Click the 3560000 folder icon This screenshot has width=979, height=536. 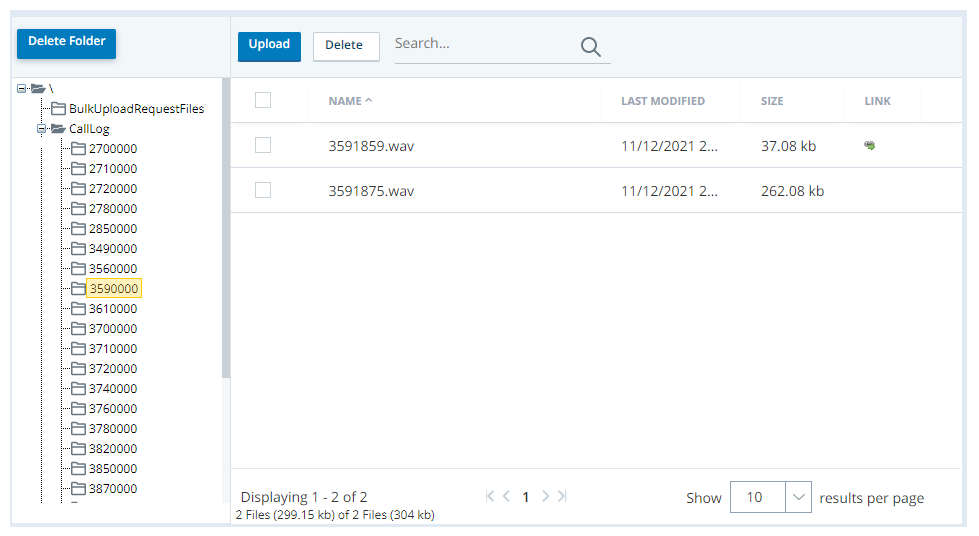78,268
